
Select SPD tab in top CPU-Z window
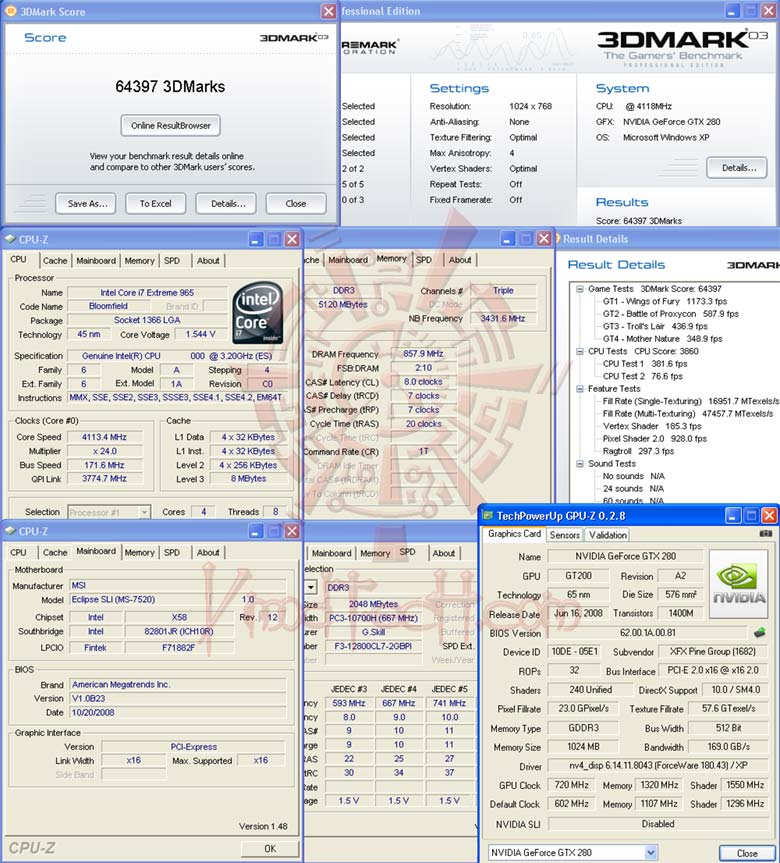172,260
